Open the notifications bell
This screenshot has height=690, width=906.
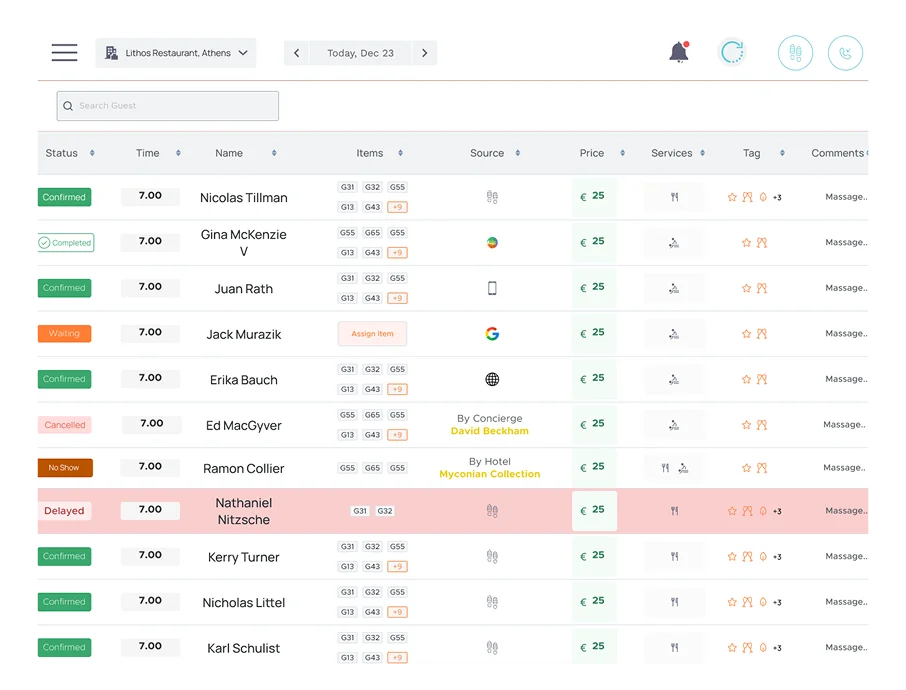click(679, 53)
